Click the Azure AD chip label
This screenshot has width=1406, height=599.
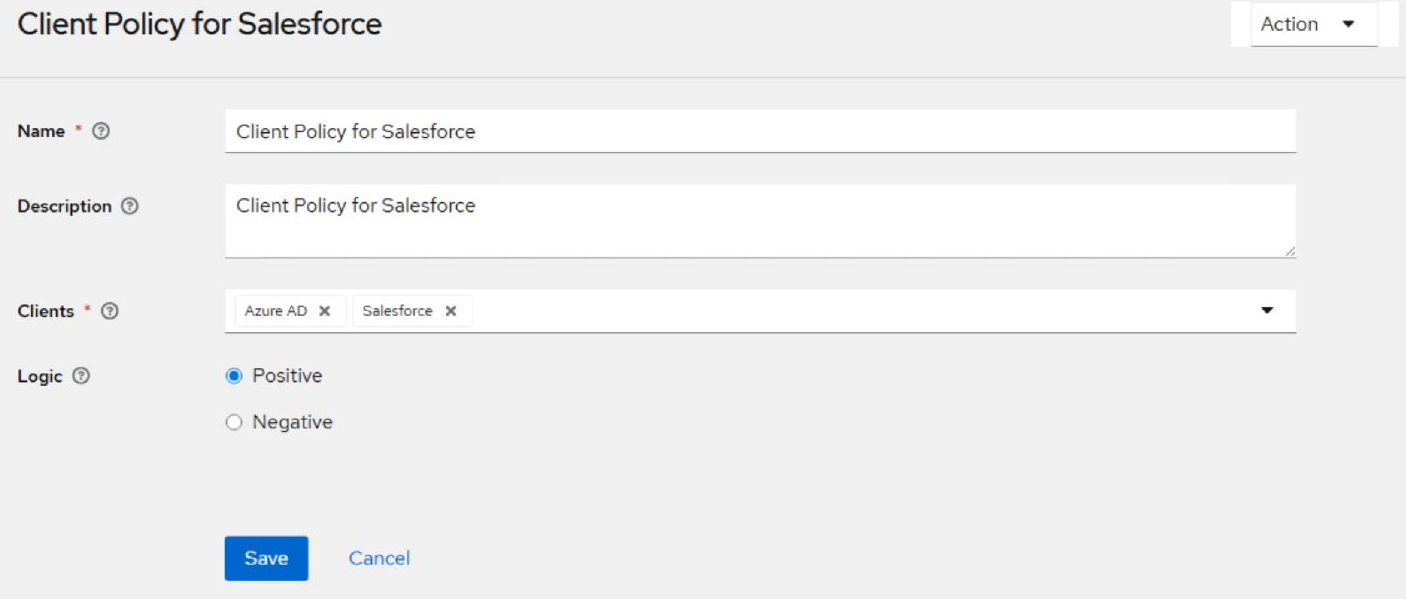(x=276, y=311)
